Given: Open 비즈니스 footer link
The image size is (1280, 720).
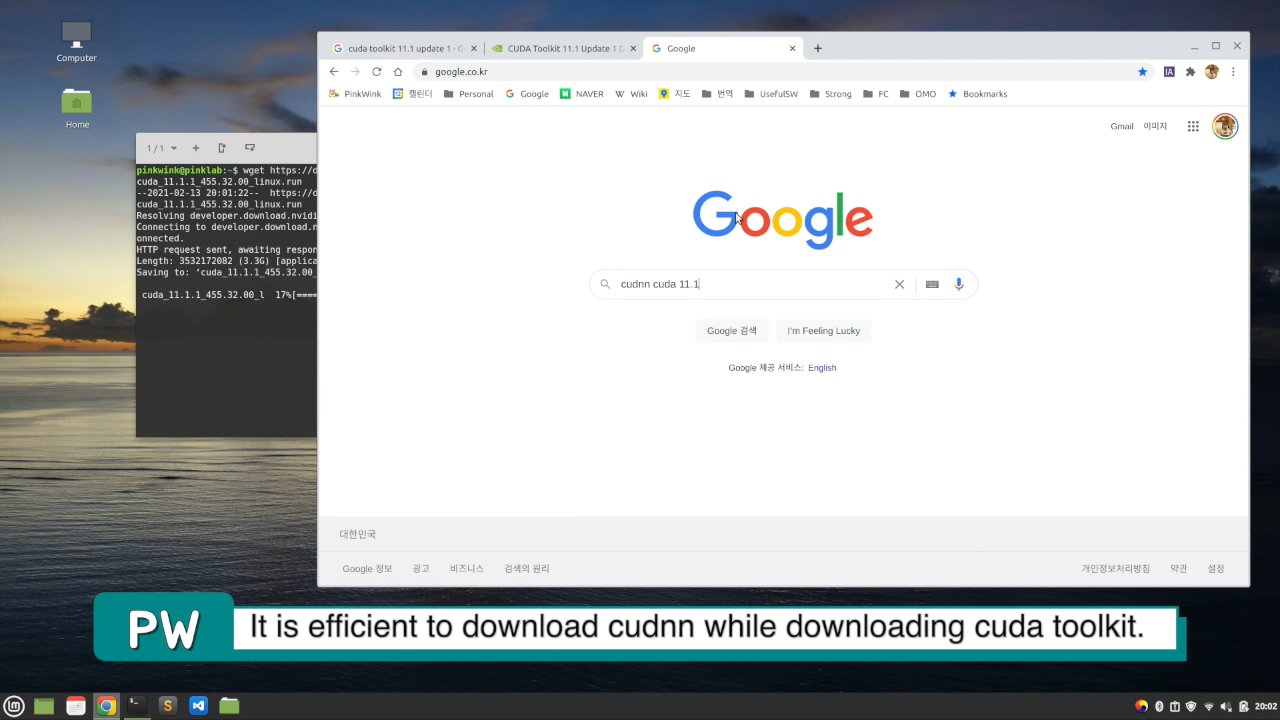Looking at the screenshot, I should tap(467, 569).
